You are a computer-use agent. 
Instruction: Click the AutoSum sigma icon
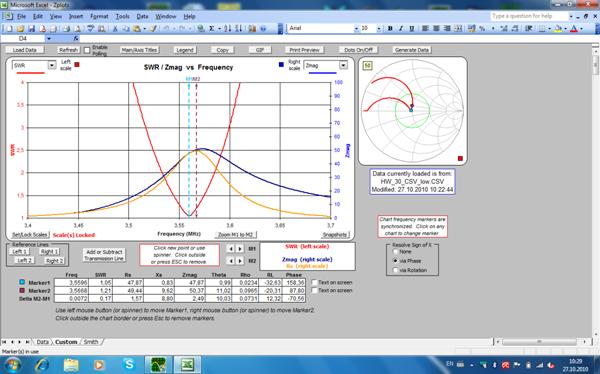pos(212,28)
